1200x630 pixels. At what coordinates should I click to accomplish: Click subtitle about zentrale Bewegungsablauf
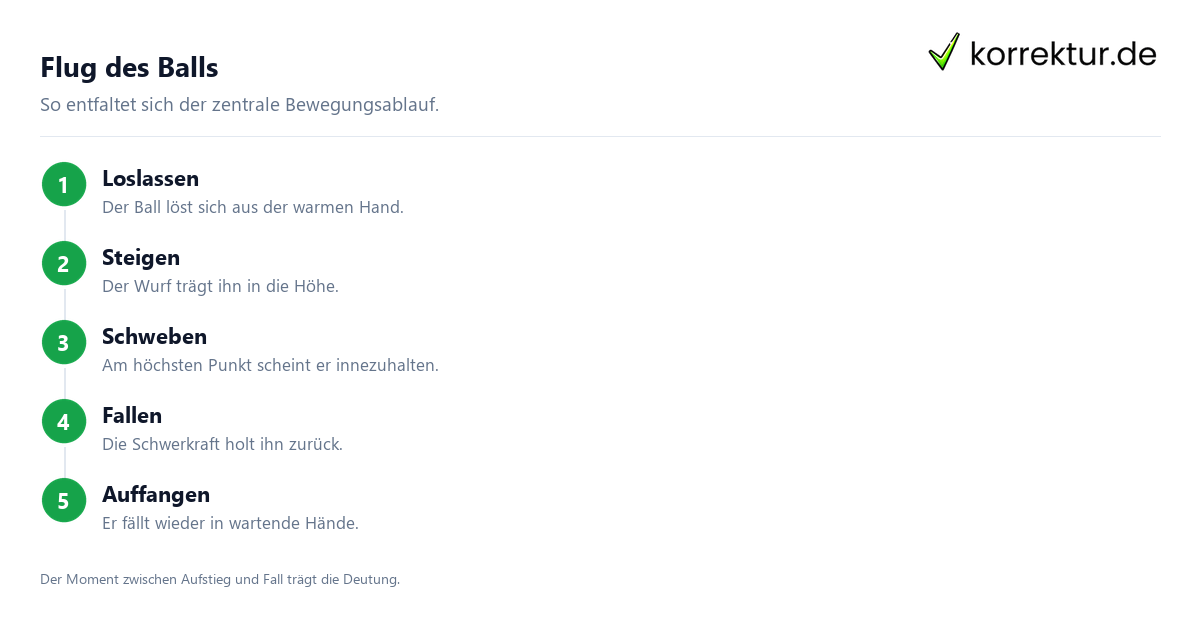point(239,105)
